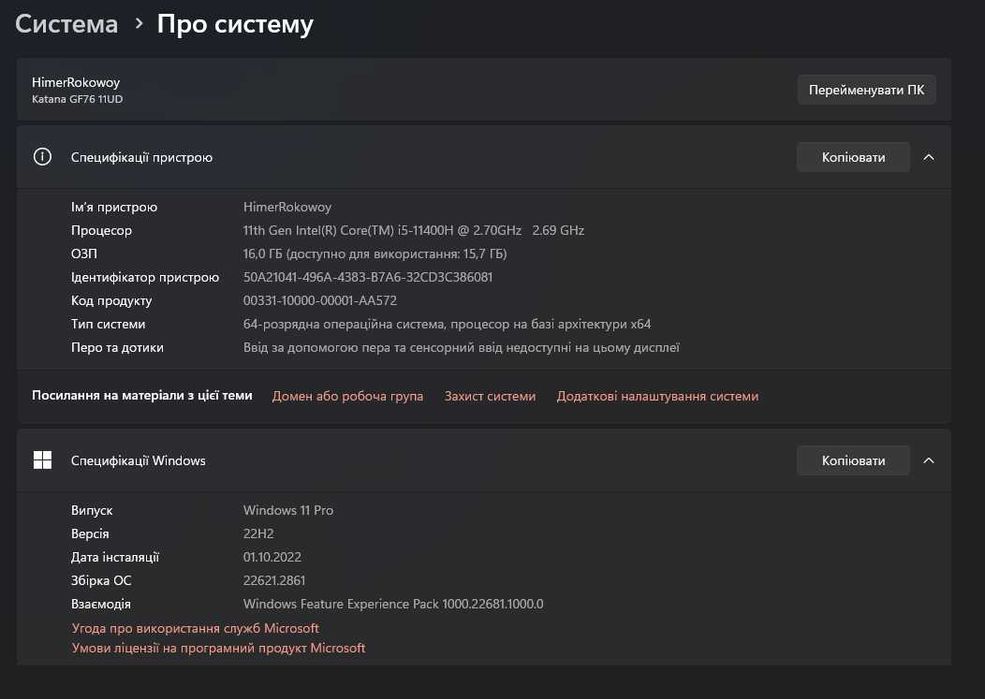The image size is (985, 699).
Task: Click the processor specification value
Action: [x=413, y=230]
